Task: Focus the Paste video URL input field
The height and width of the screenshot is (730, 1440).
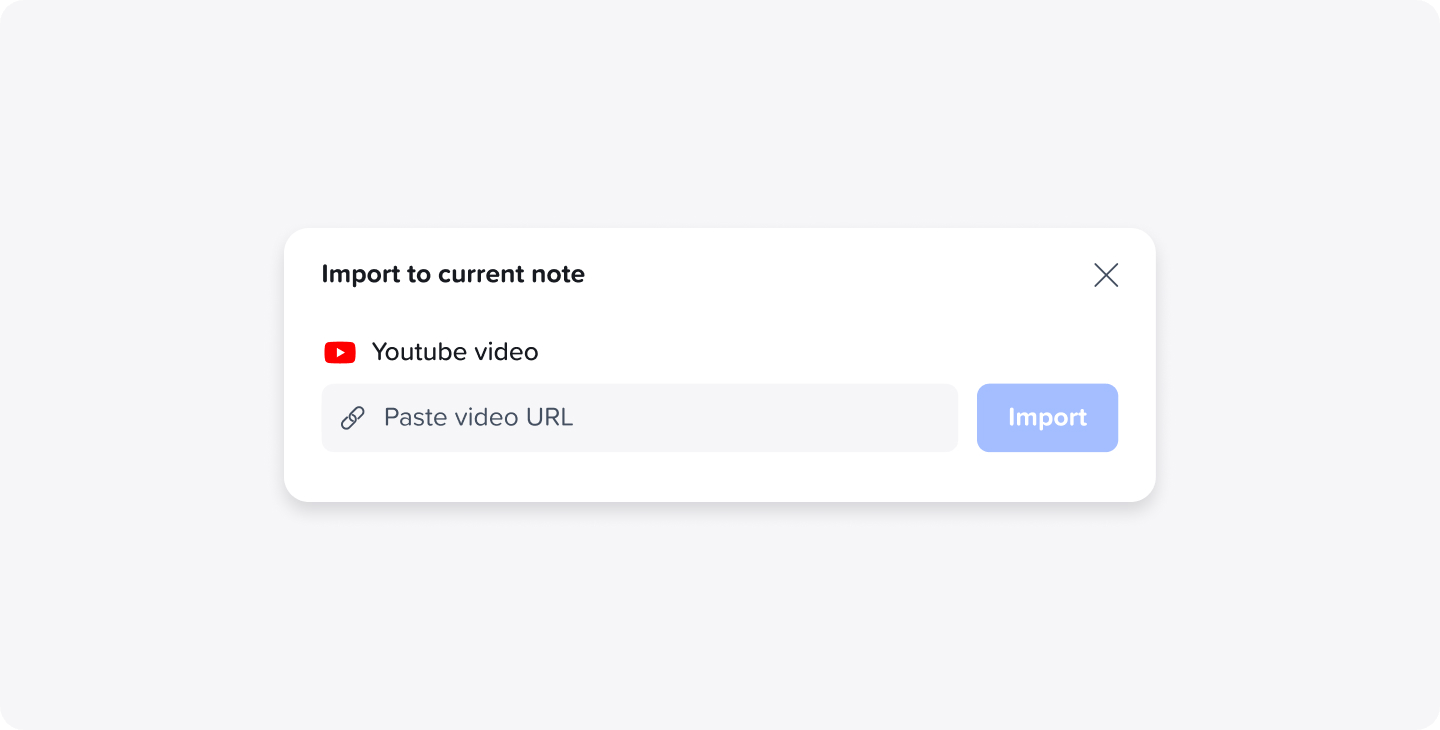Action: coord(640,418)
